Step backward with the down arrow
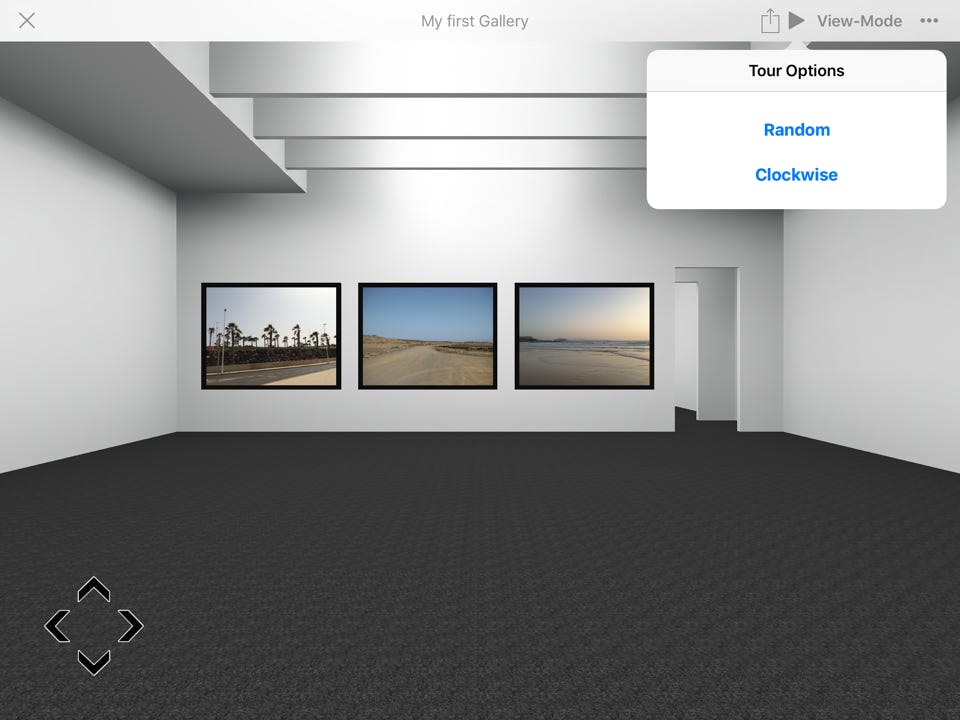The width and height of the screenshot is (960, 720). click(94, 661)
